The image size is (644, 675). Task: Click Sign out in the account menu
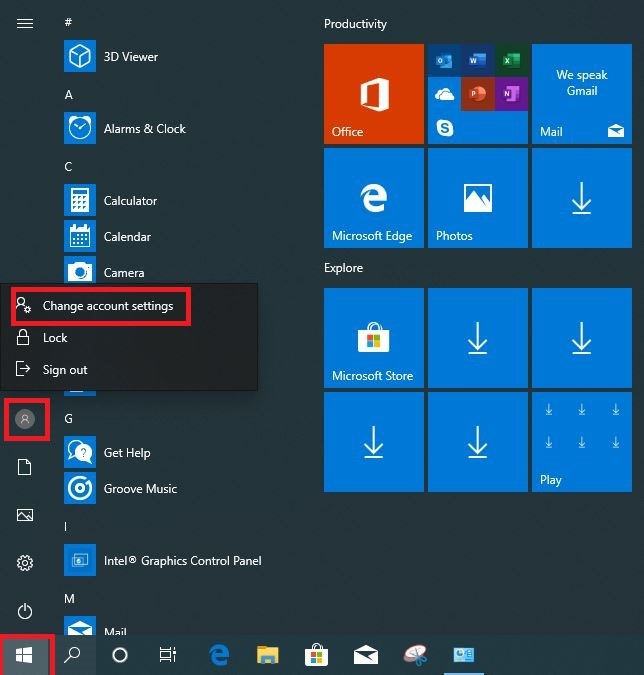tap(64, 370)
